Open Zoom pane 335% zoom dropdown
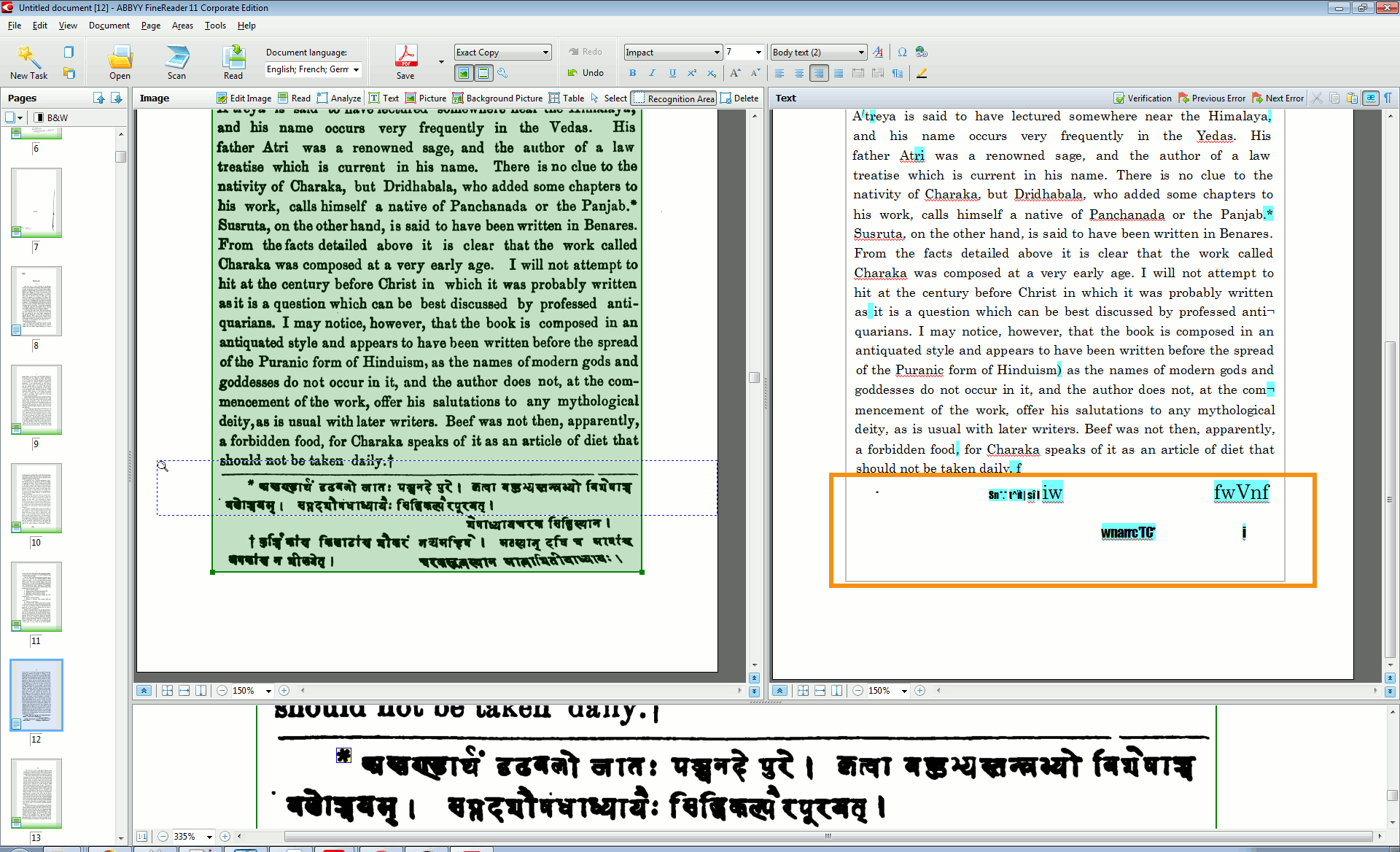This screenshot has height=852, width=1400. [x=209, y=837]
